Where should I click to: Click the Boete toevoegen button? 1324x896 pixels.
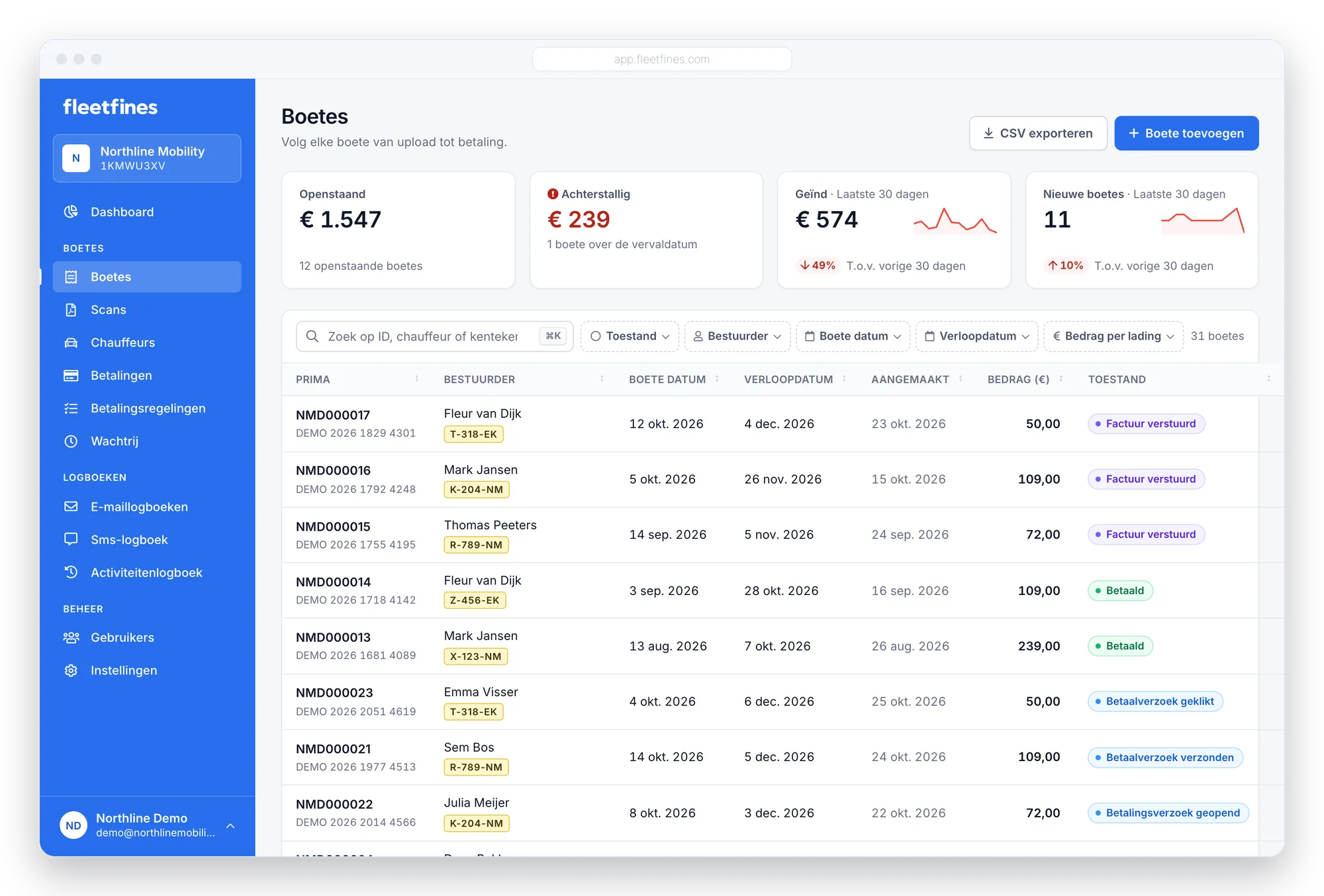(x=1186, y=133)
